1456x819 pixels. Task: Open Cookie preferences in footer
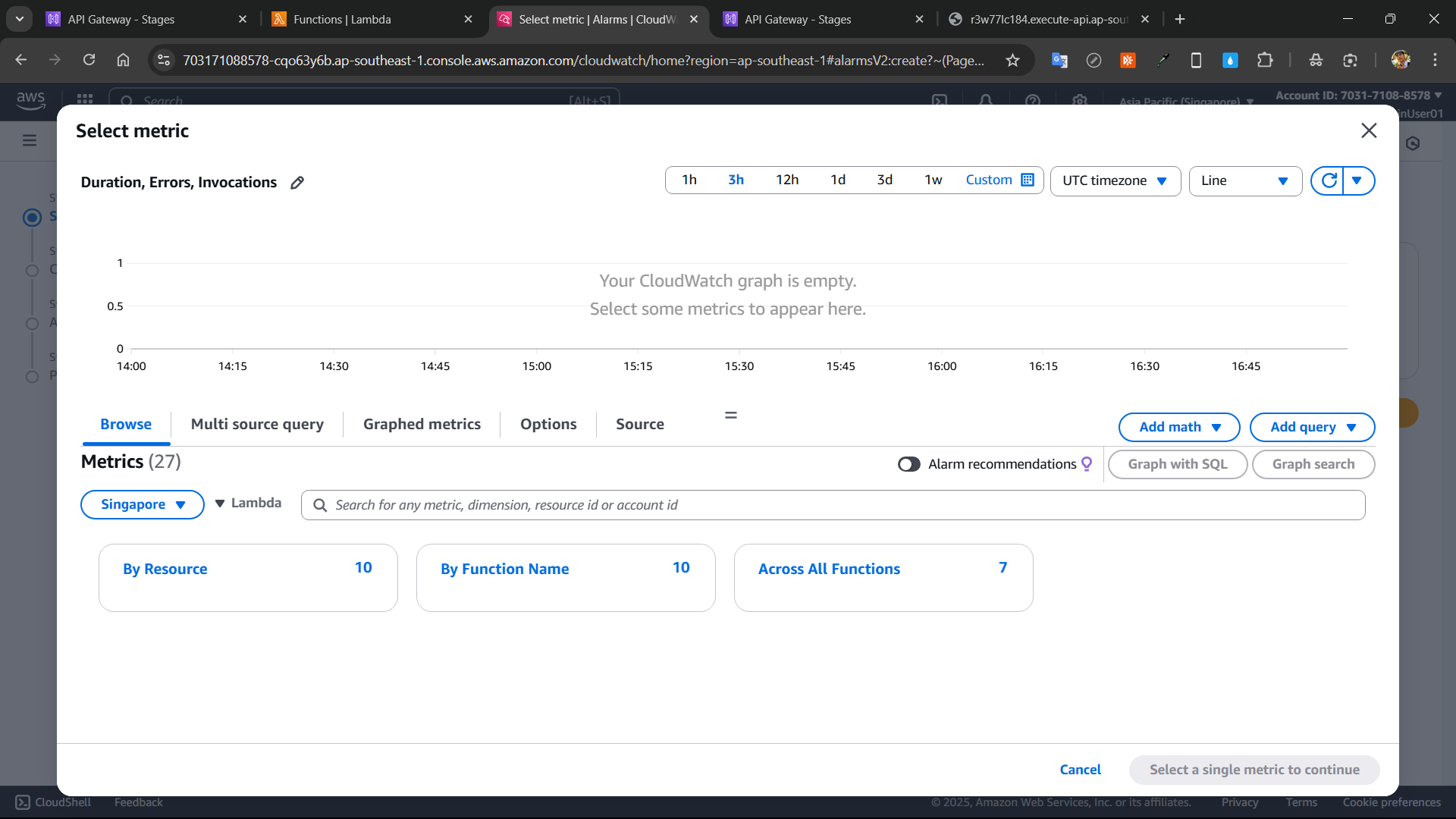point(1391,802)
